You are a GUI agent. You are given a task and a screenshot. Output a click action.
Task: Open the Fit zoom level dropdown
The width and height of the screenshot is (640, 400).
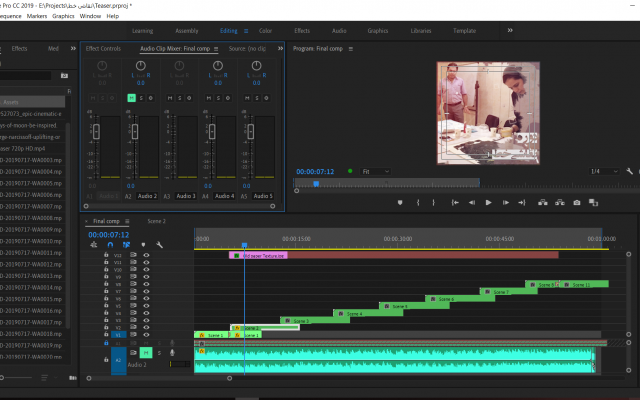click(375, 171)
